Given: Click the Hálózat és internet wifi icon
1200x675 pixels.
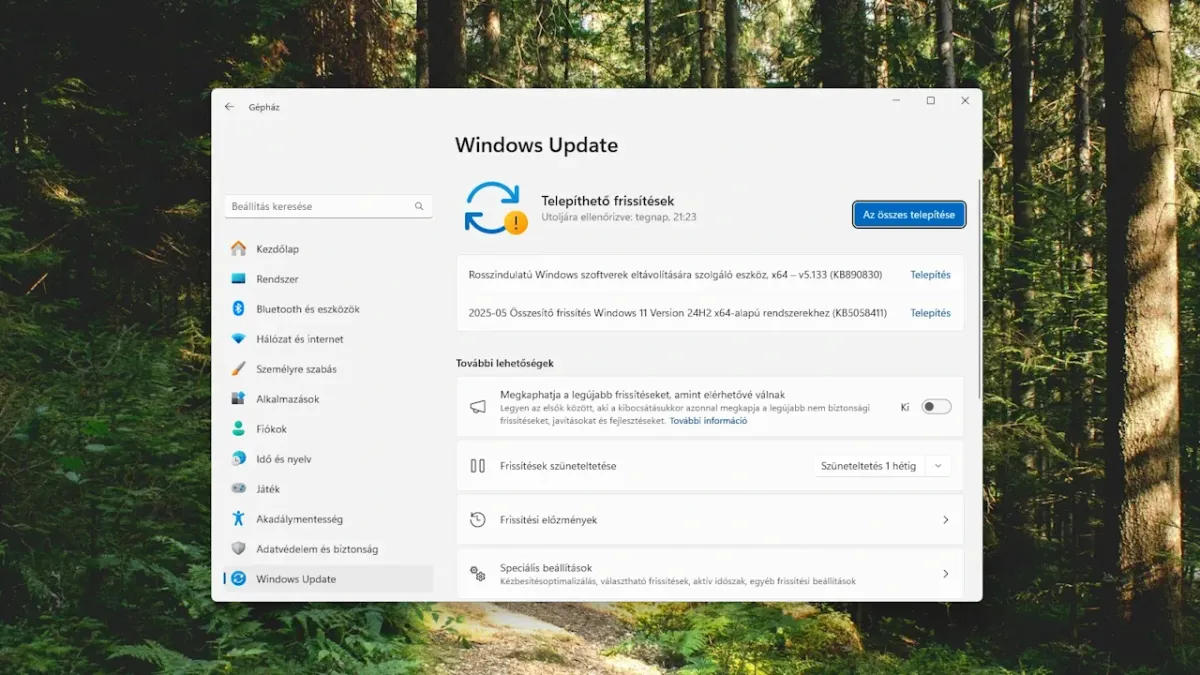Looking at the screenshot, I should 238,339.
